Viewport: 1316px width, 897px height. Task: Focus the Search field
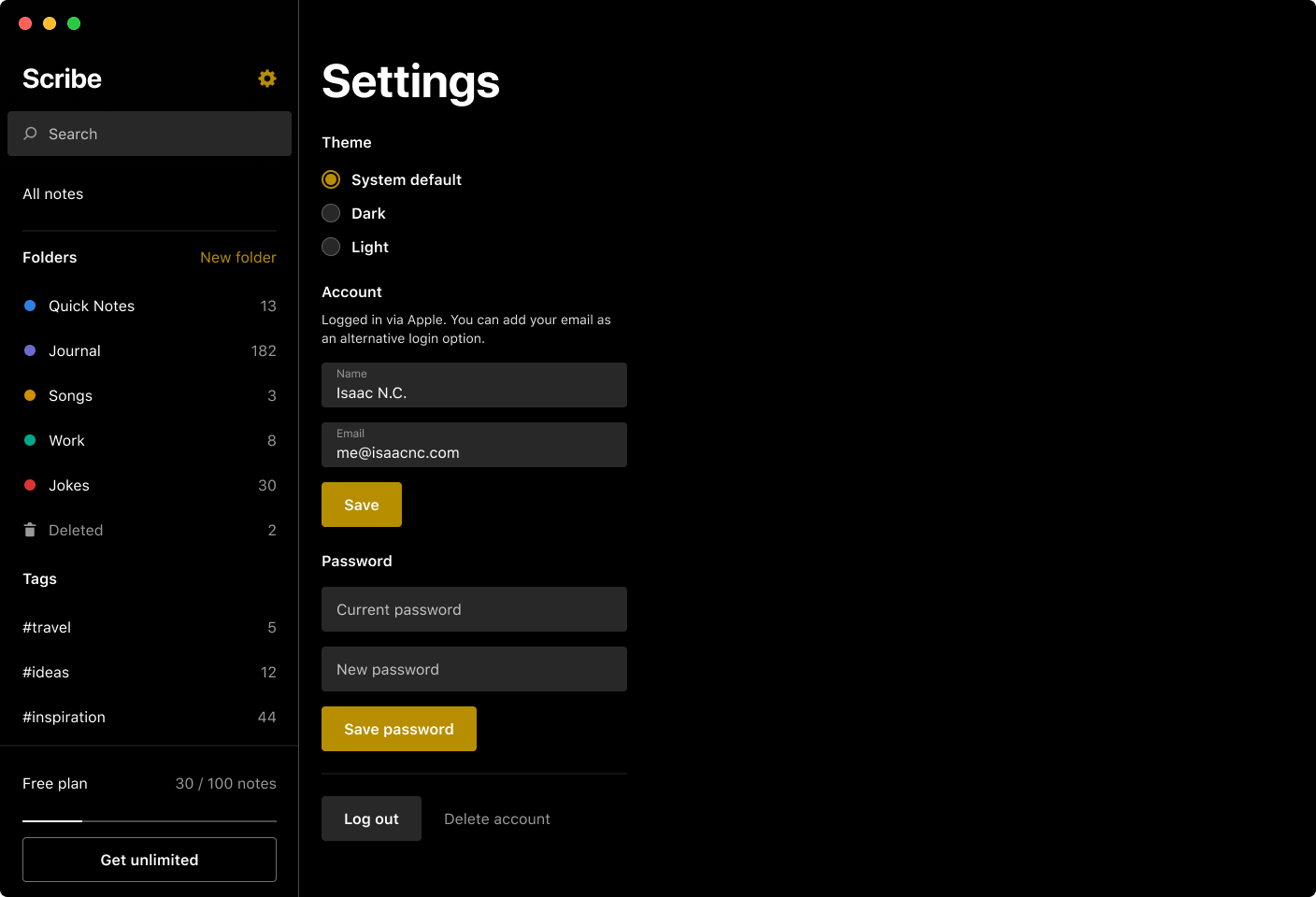click(150, 134)
